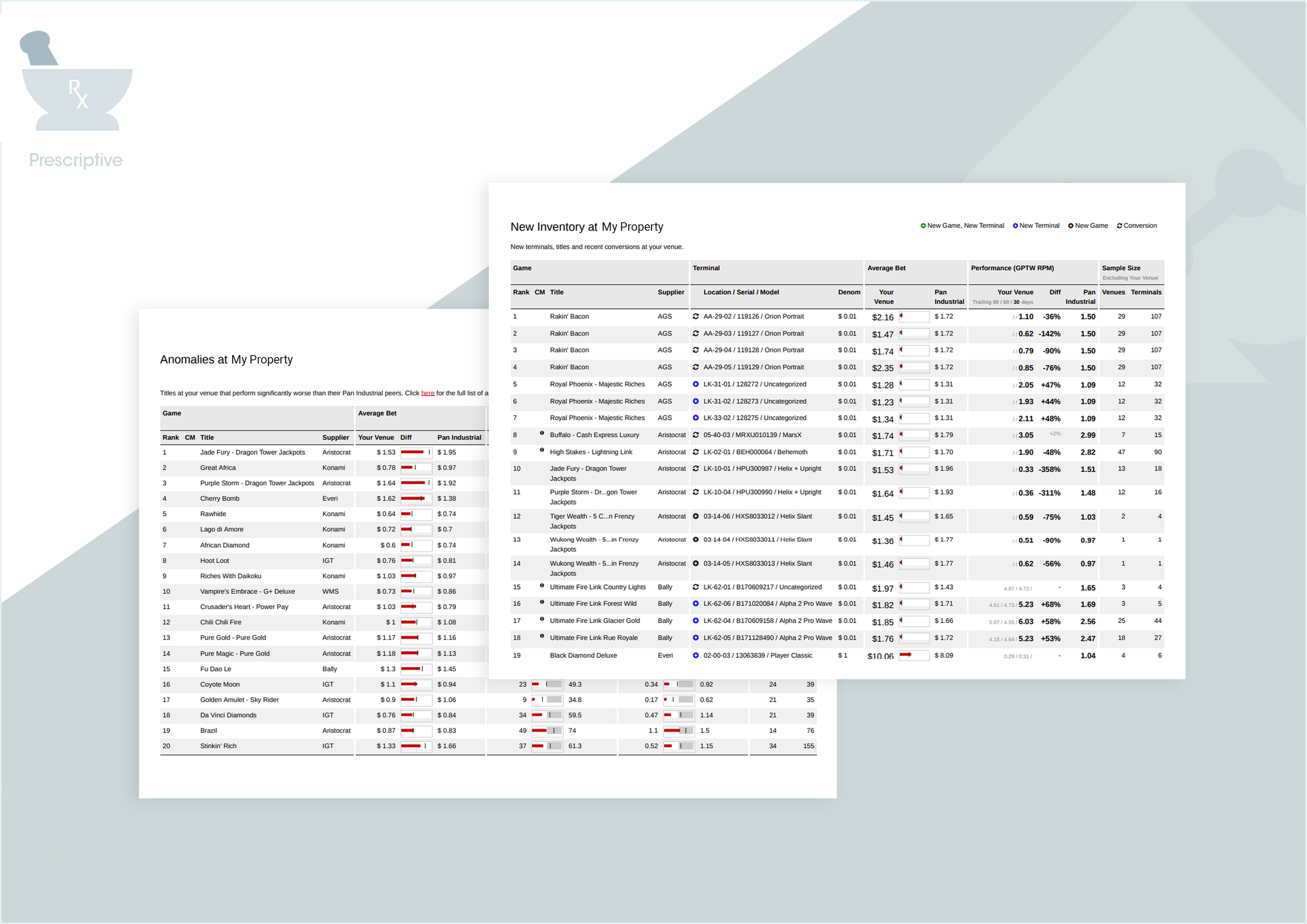Click the conversion icon beside 05-40-03 MarsX
Screen dimensions: 1307x924
click(695, 435)
